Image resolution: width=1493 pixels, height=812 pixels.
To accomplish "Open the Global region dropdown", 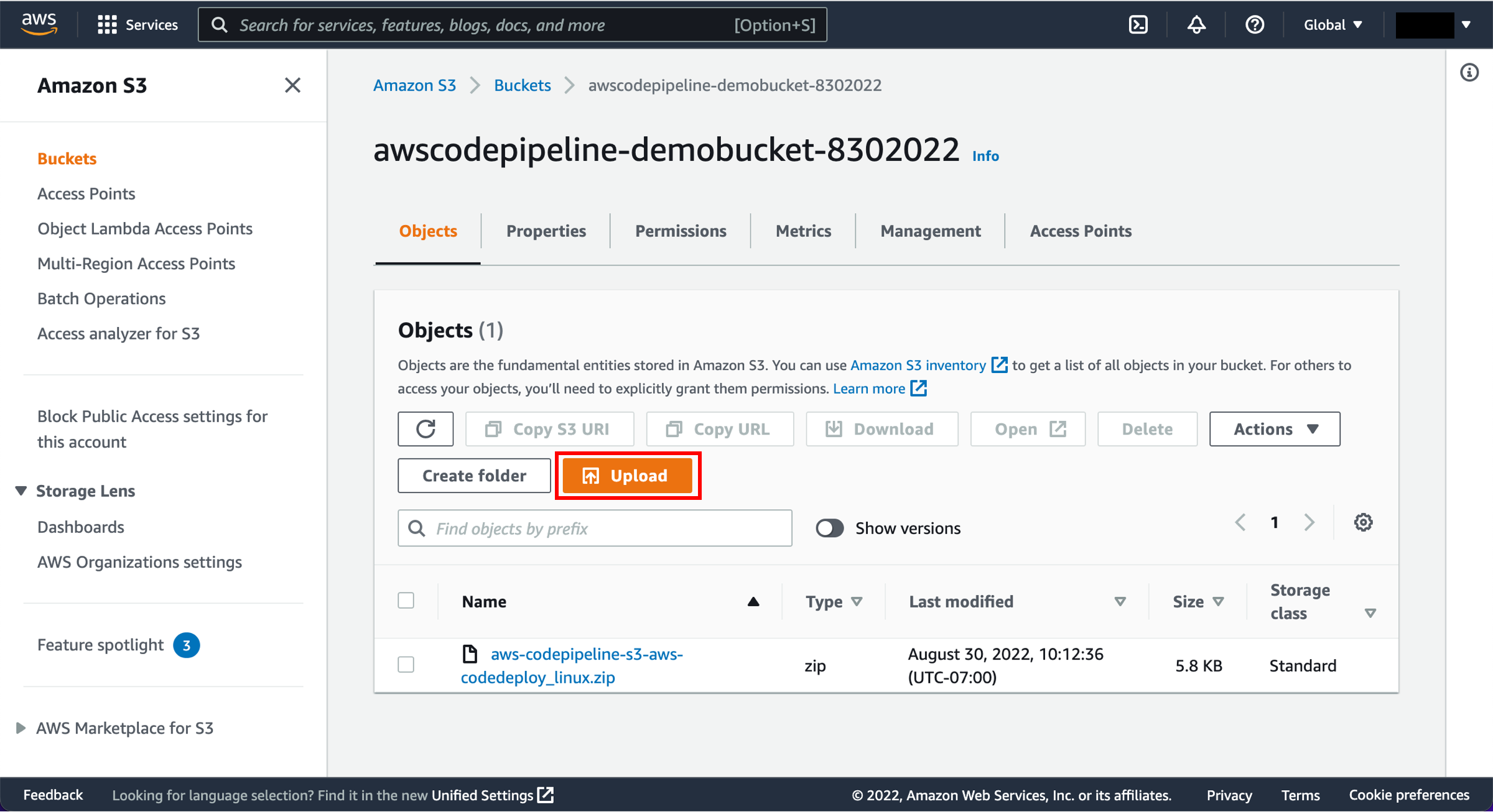I will [1333, 25].
